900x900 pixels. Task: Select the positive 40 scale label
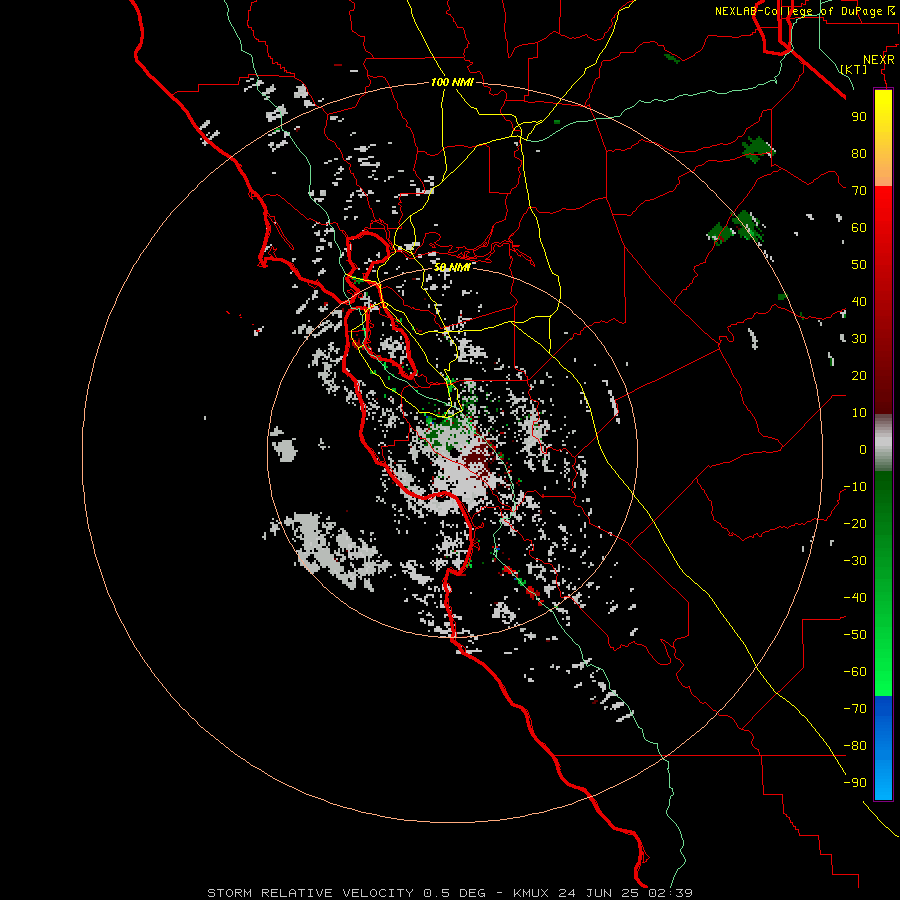pyautogui.click(x=859, y=301)
